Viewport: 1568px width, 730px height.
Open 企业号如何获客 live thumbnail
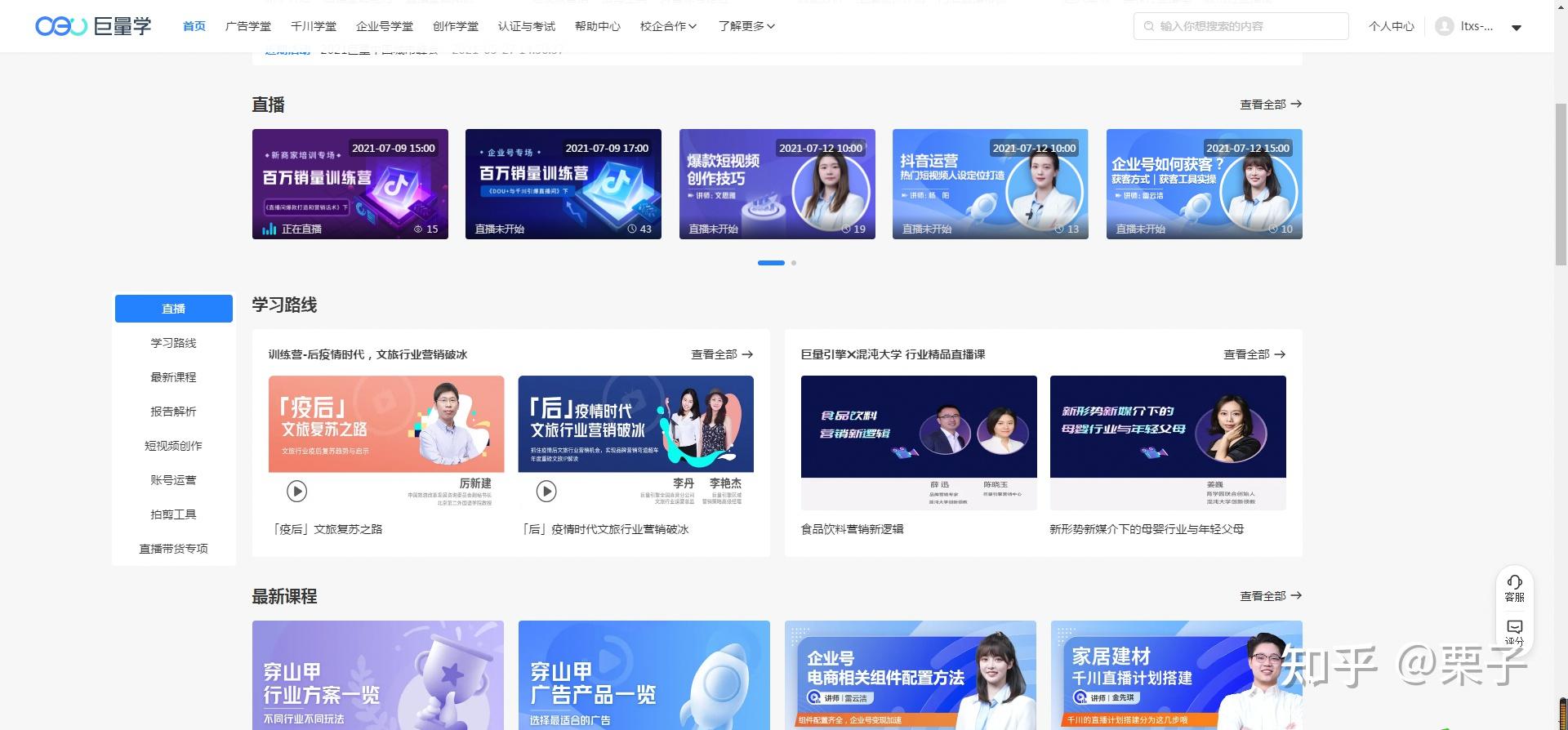click(1205, 184)
